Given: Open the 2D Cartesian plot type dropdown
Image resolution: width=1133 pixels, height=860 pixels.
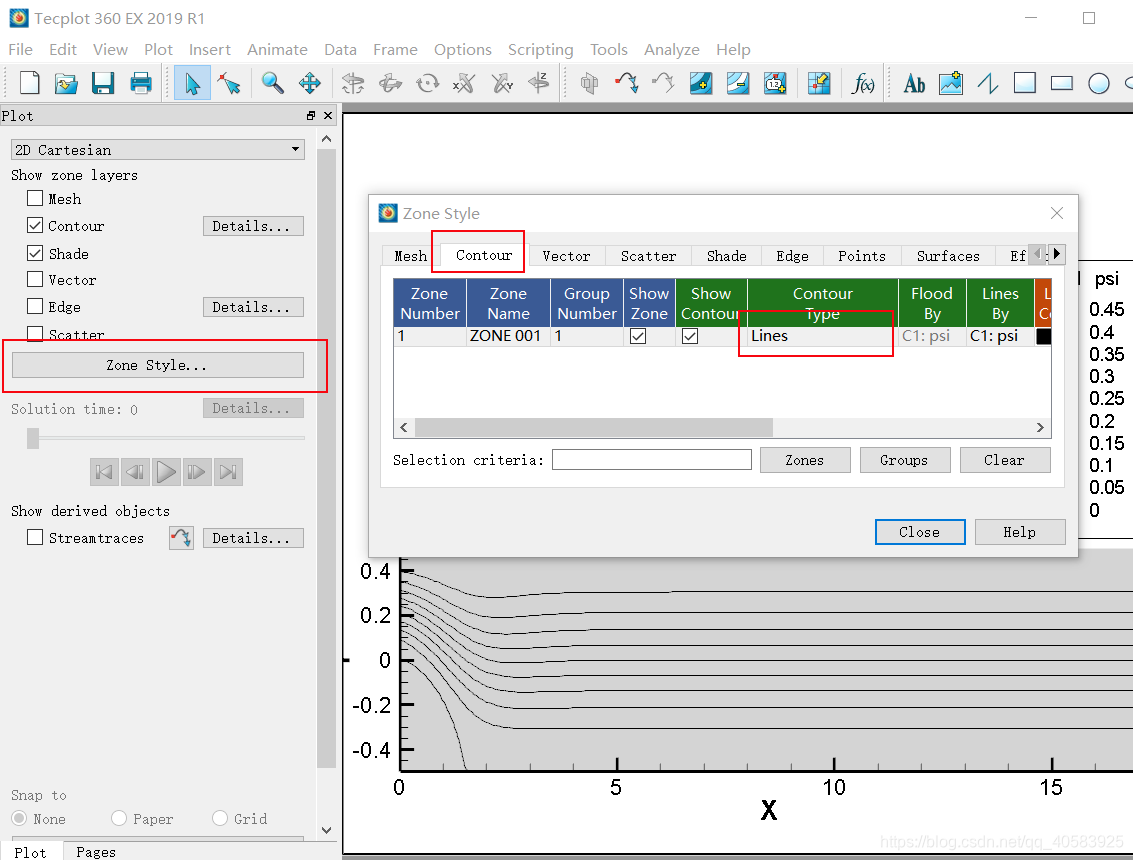Looking at the screenshot, I should tap(158, 150).
